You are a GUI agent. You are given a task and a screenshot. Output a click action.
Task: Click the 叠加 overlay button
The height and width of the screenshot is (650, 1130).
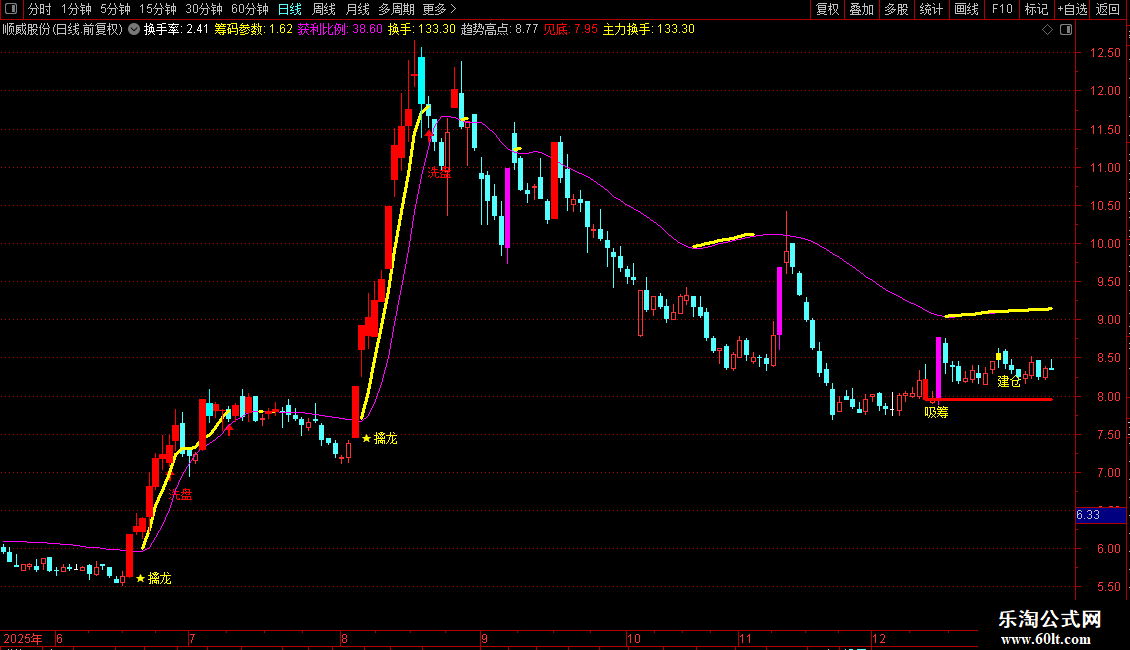(x=861, y=9)
